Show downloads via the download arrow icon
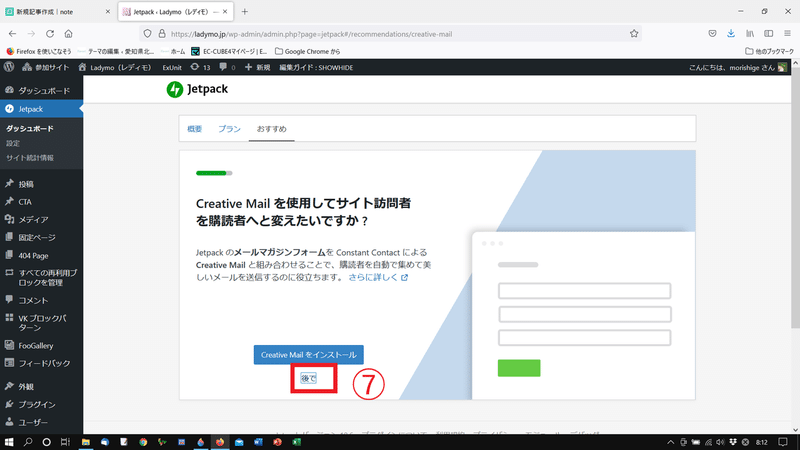Viewport: 800px width, 450px height. [731, 34]
